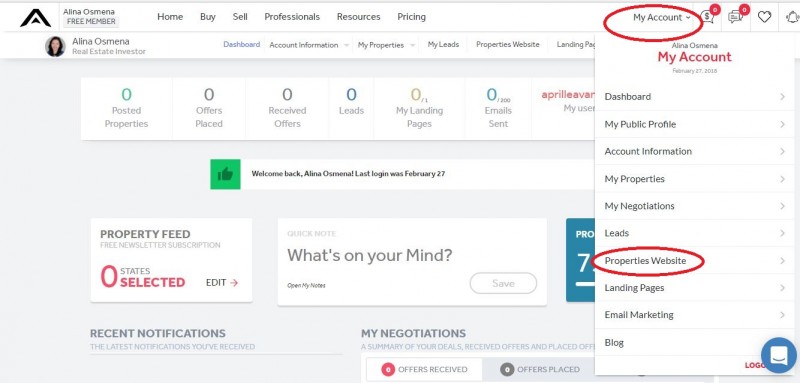Click the heart favorites icon
Screen dimensions: 800x383
click(764, 17)
